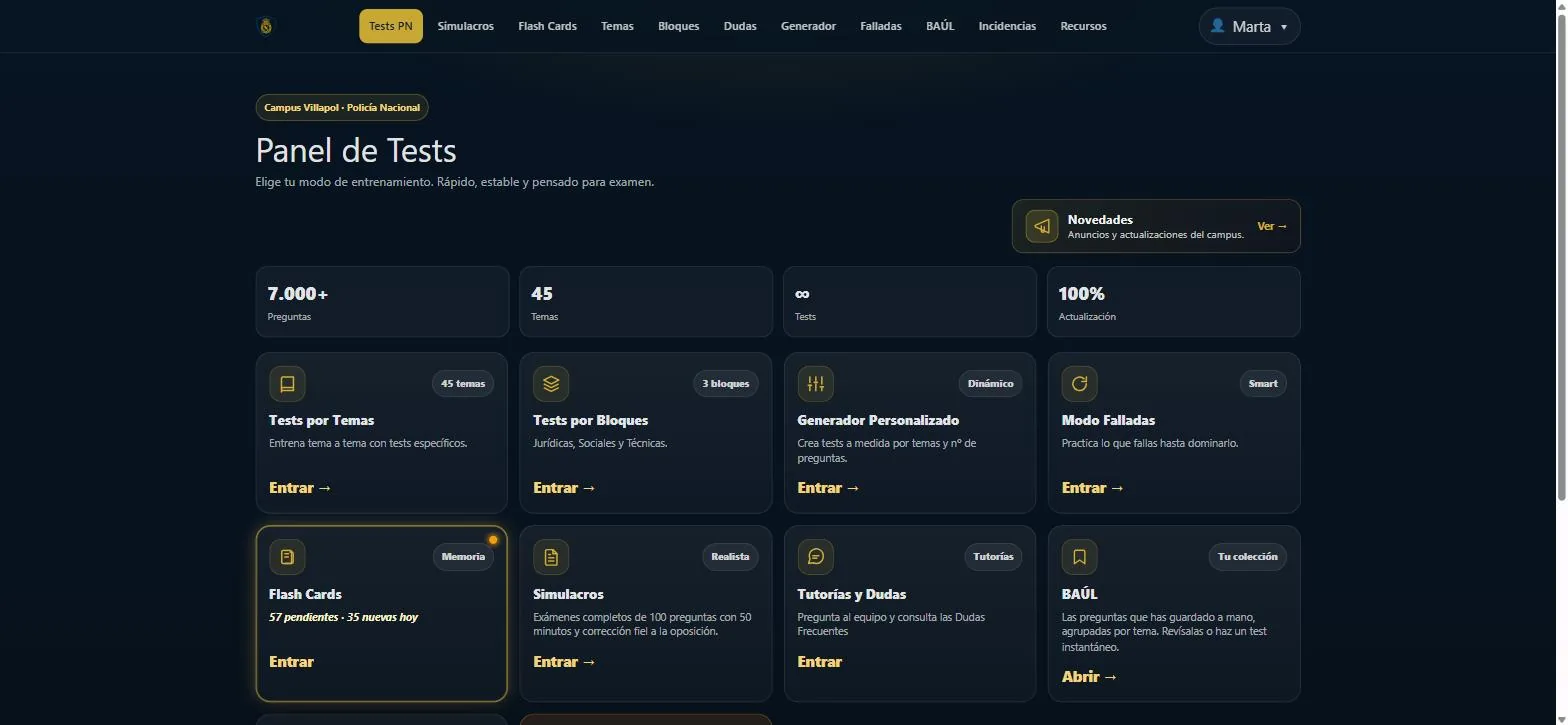Open BAÚL from the top navigation

coord(940,26)
